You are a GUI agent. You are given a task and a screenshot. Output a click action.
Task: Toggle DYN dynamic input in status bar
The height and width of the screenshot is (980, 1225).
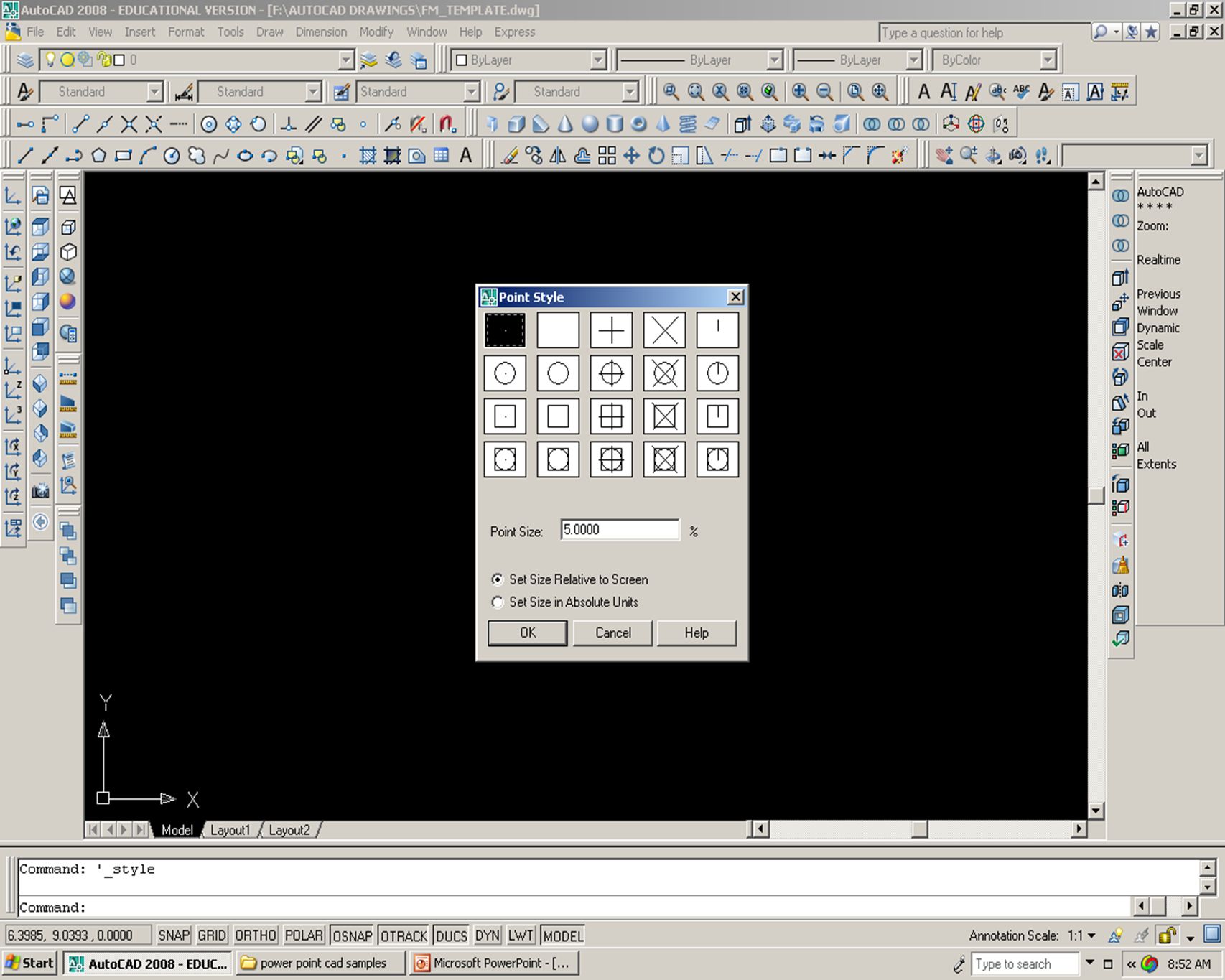pyautogui.click(x=487, y=935)
